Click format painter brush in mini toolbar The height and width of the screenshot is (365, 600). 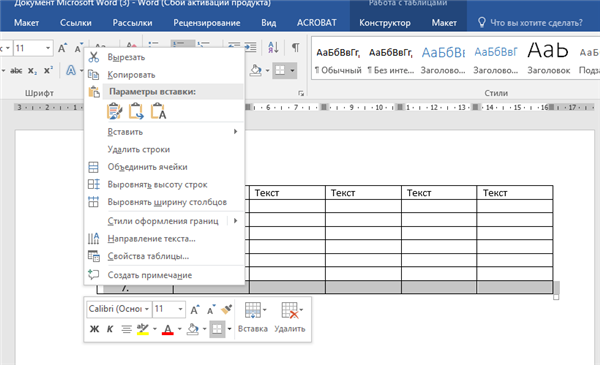[227, 309]
